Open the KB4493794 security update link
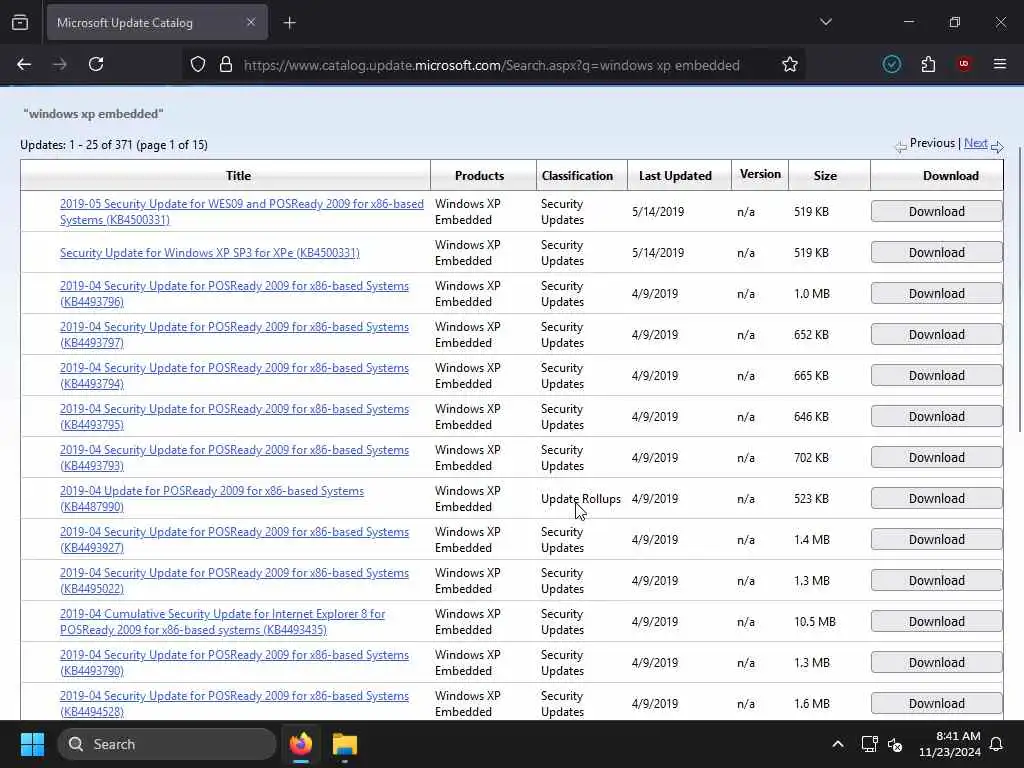 point(234,376)
